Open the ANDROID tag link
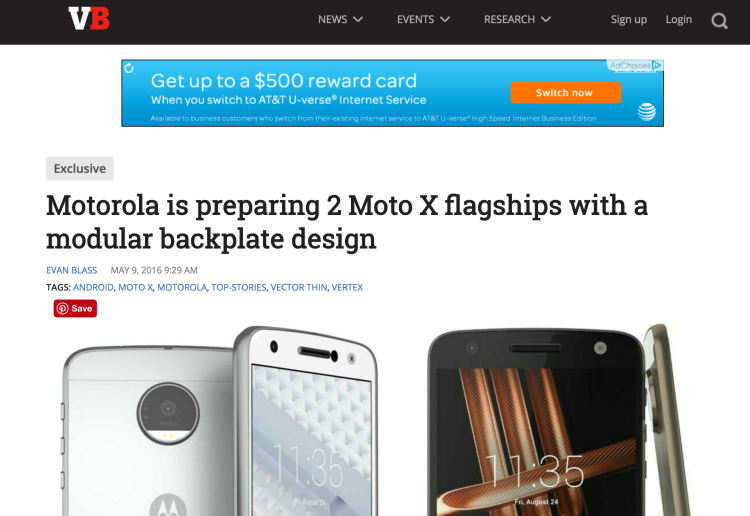 click(93, 287)
